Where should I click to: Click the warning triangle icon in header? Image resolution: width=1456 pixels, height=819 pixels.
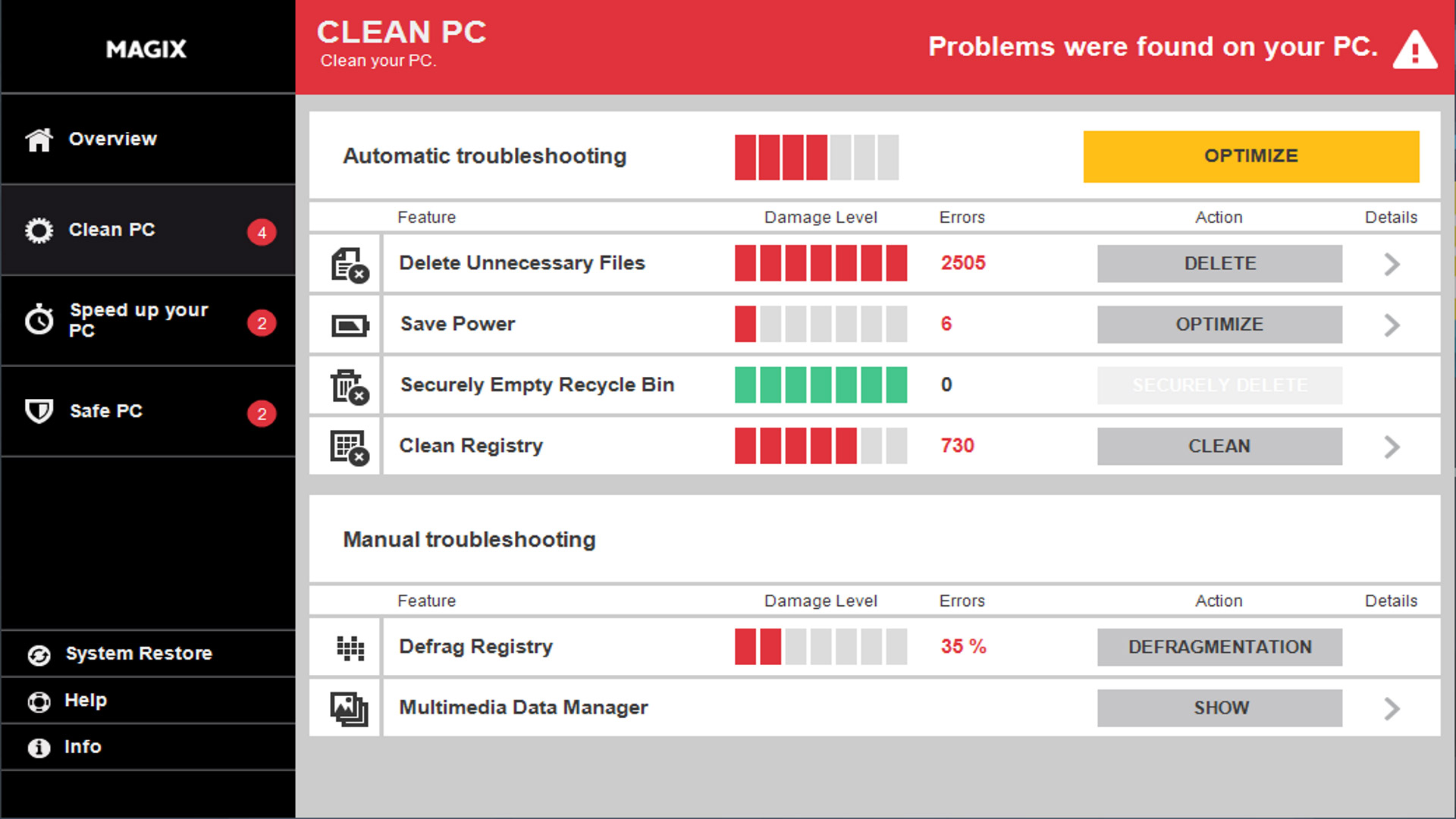[x=1414, y=50]
